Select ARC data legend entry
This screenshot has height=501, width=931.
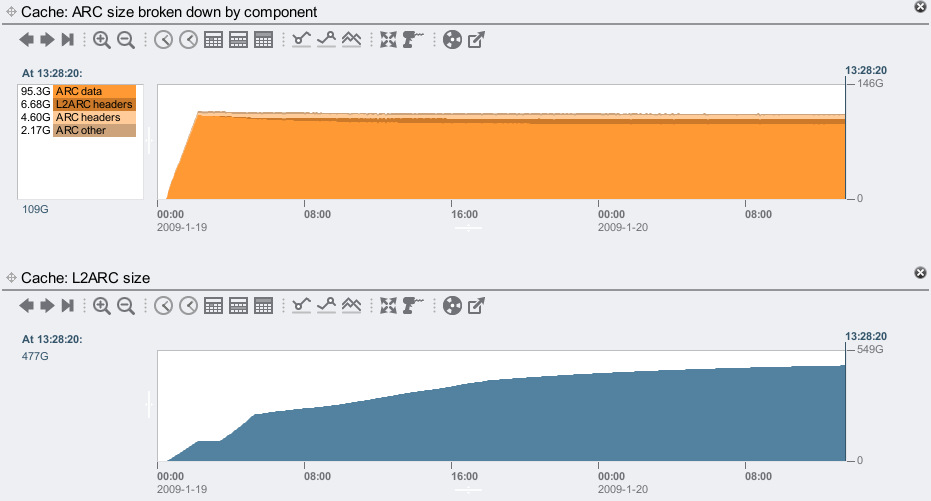coord(94,91)
